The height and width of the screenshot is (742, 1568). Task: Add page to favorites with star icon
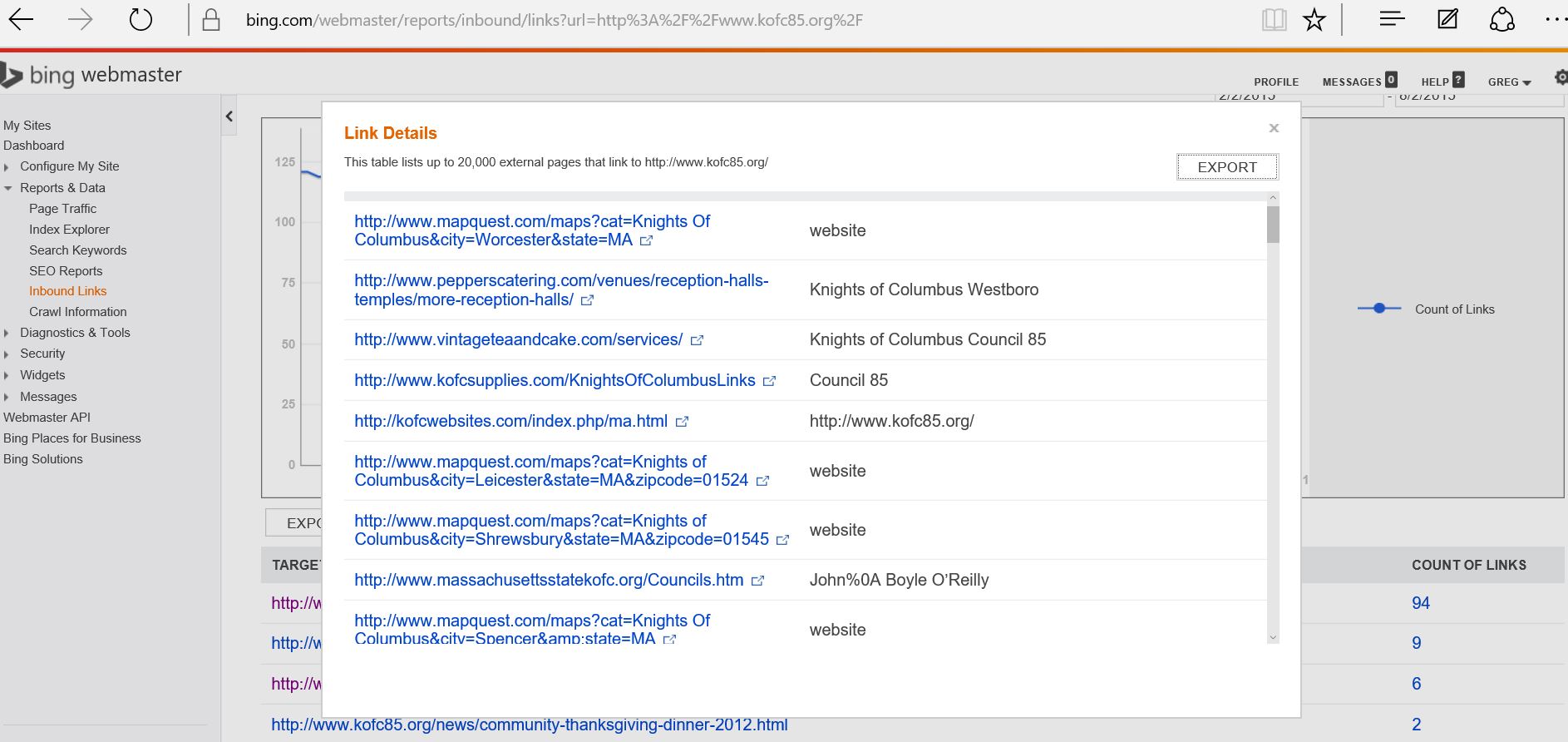point(1314,20)
